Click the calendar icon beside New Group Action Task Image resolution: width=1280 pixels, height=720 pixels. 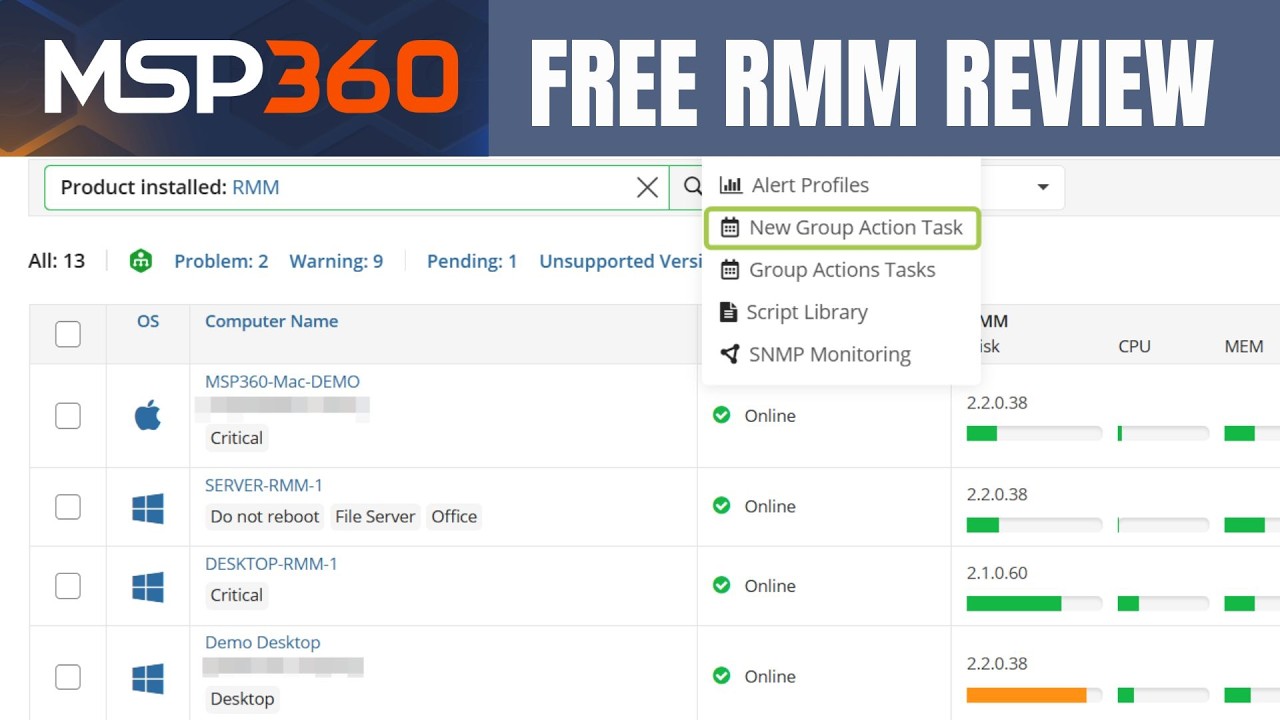[730, 227]
